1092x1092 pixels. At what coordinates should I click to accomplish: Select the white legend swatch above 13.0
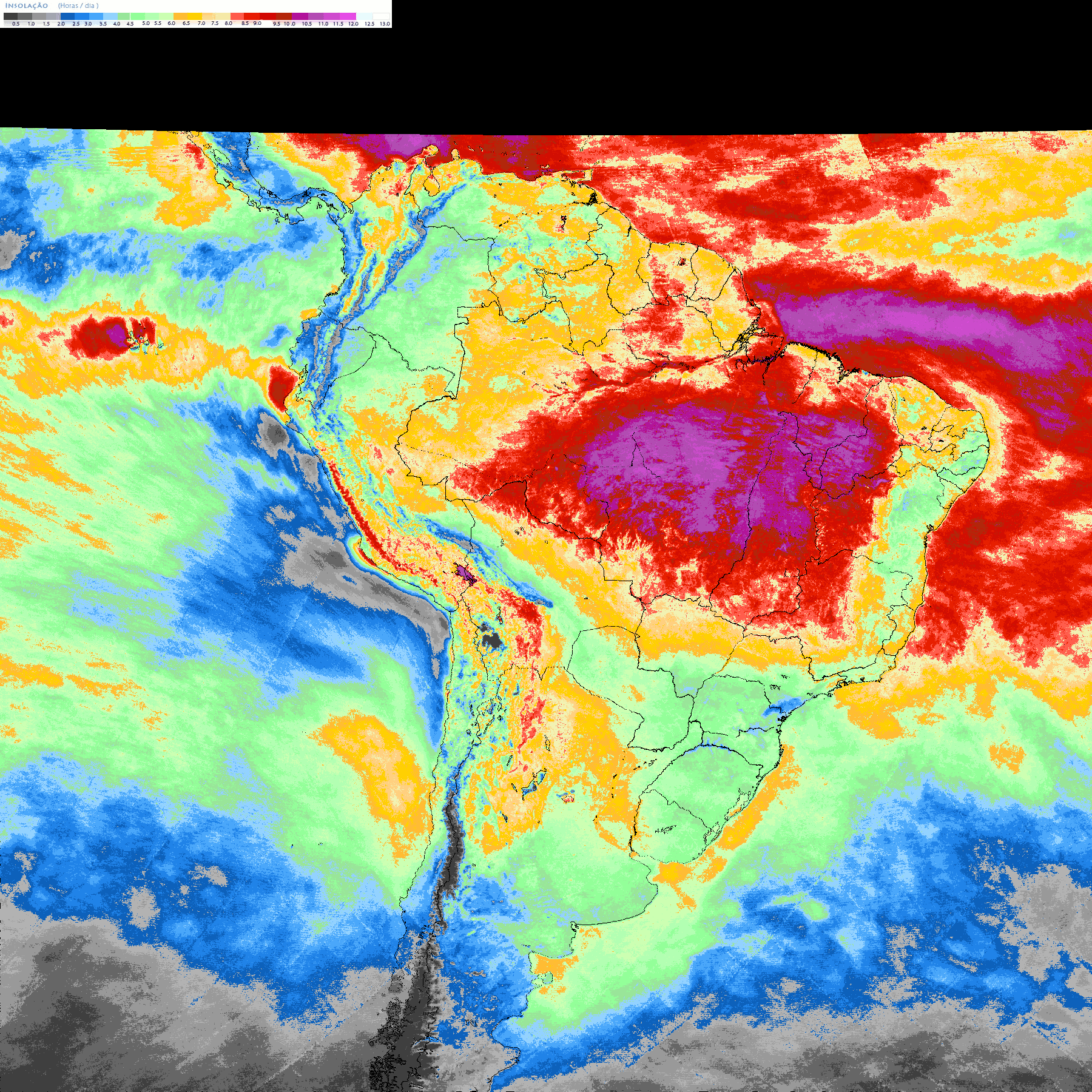(381, 16)
